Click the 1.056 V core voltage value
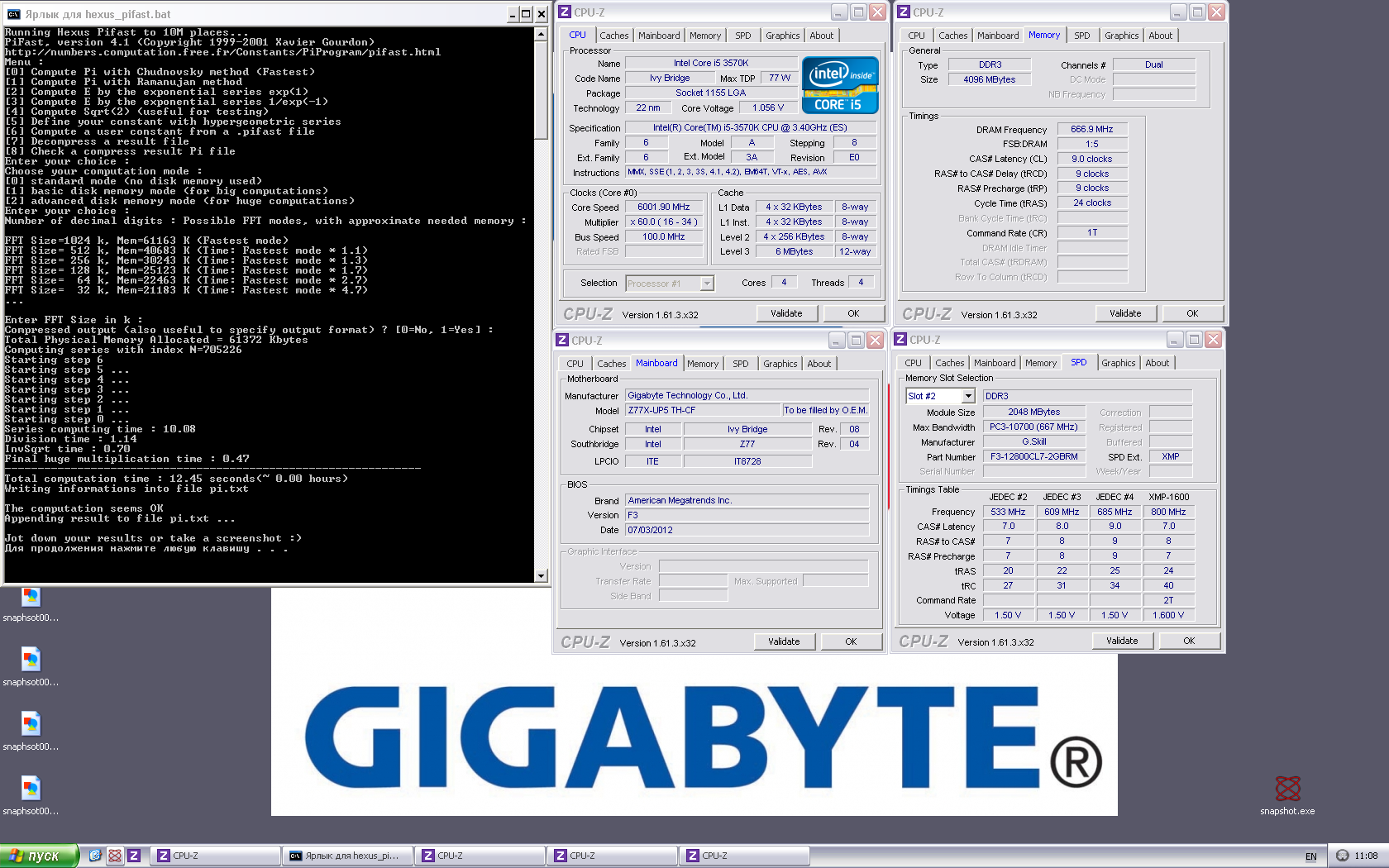This screenshot has width=1389, height=868. [x=768, y=107]
